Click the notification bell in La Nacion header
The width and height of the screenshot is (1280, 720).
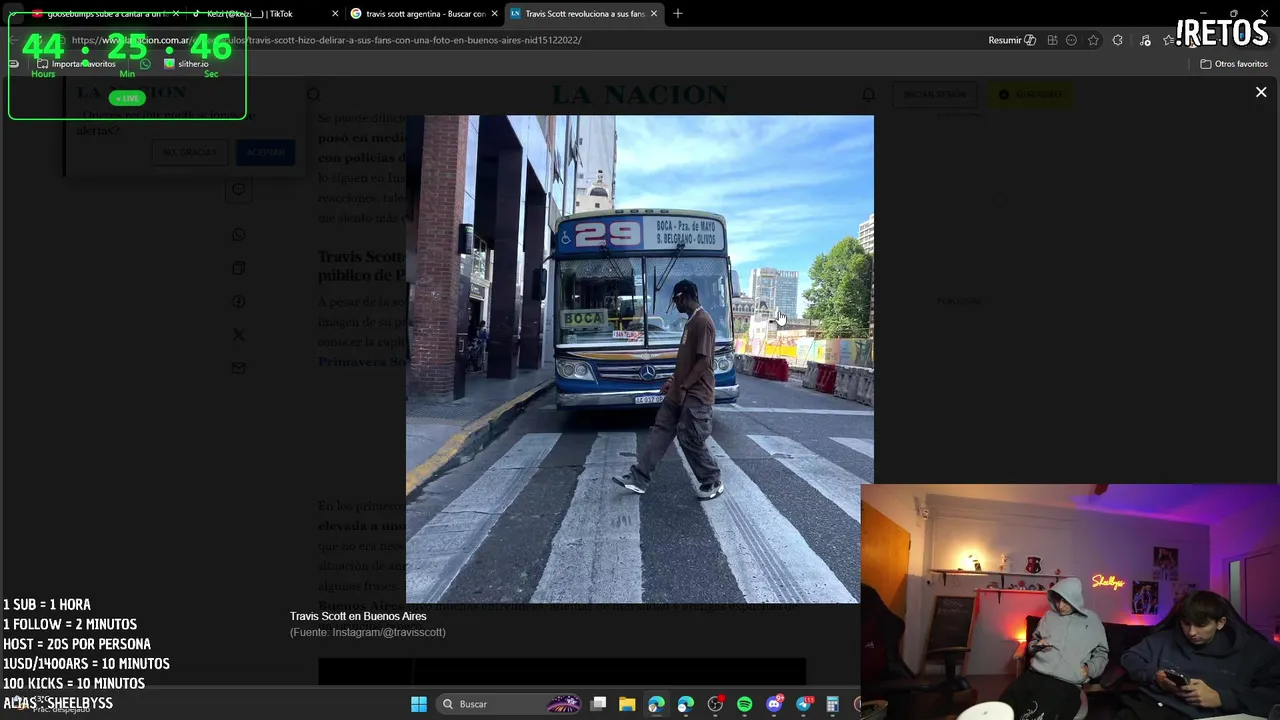pyautogui.click(x=868, y=94)
